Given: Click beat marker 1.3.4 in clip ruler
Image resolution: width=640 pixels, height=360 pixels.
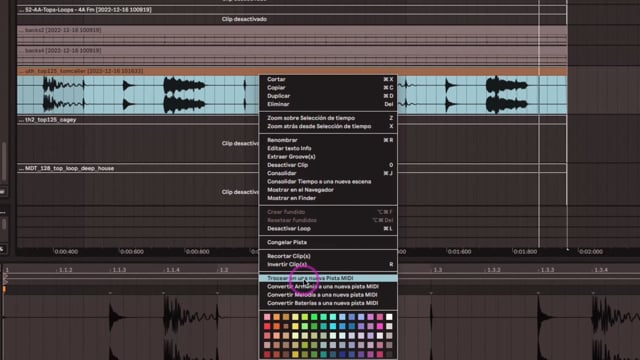Looking at the screenshot, I should click(601, 270).
